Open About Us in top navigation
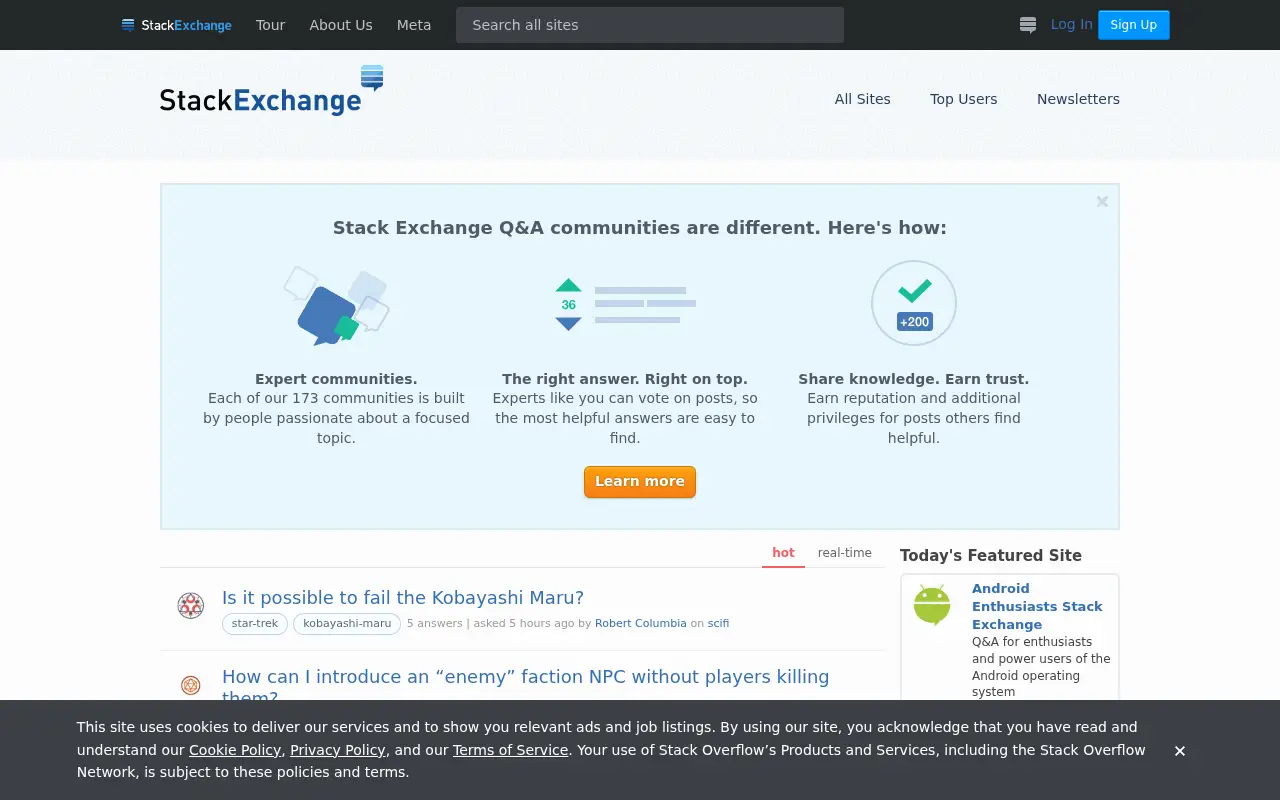The image size is (1280, 800). click(341, 25)
